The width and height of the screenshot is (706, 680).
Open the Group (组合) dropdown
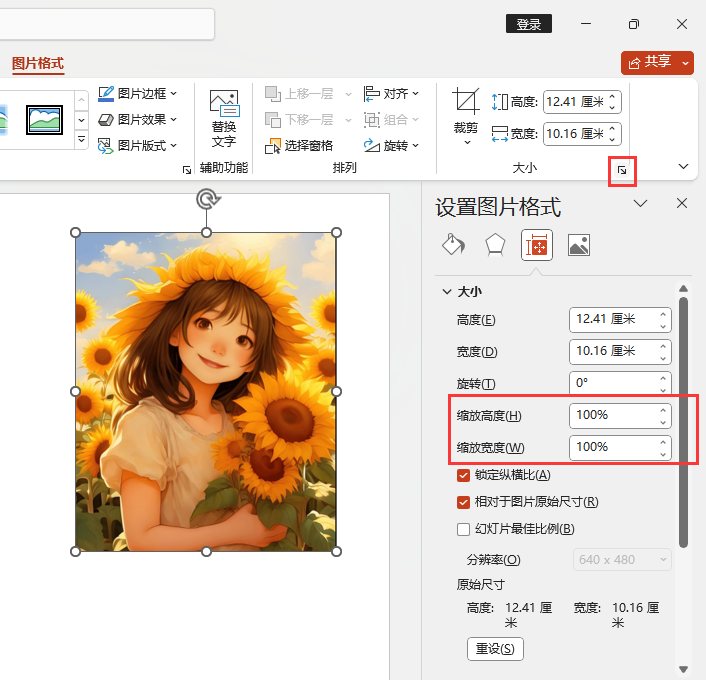(391, 120)
